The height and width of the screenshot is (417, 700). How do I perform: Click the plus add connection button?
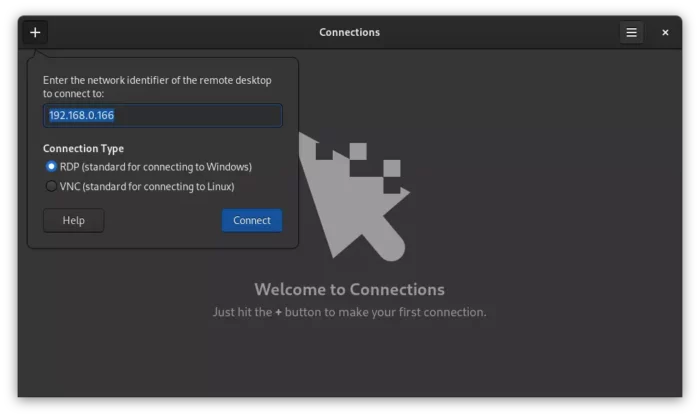pyautogui.click(x=35, y=33)
